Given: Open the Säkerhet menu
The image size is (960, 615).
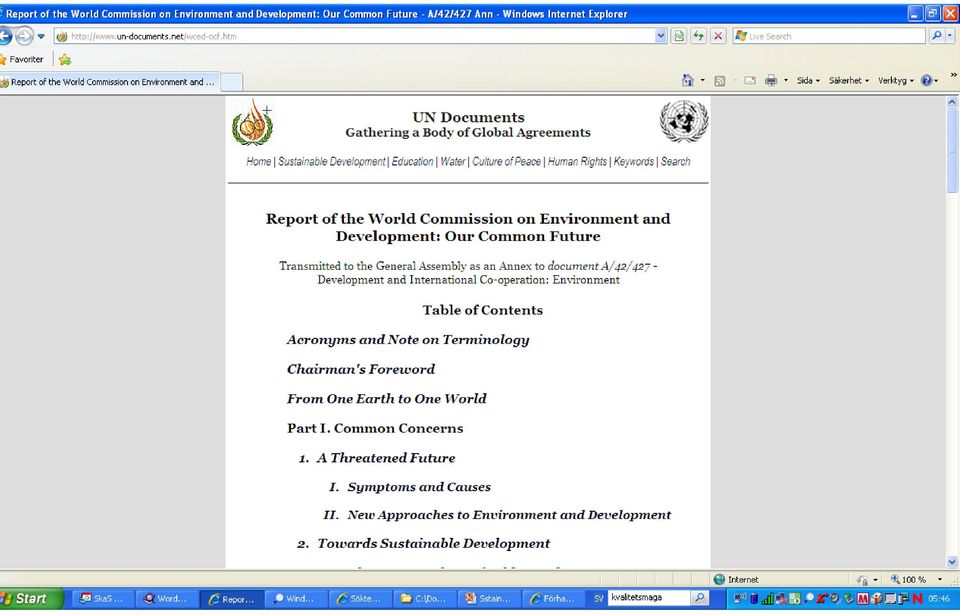Looking at the screenshot, I should (849, 80).
